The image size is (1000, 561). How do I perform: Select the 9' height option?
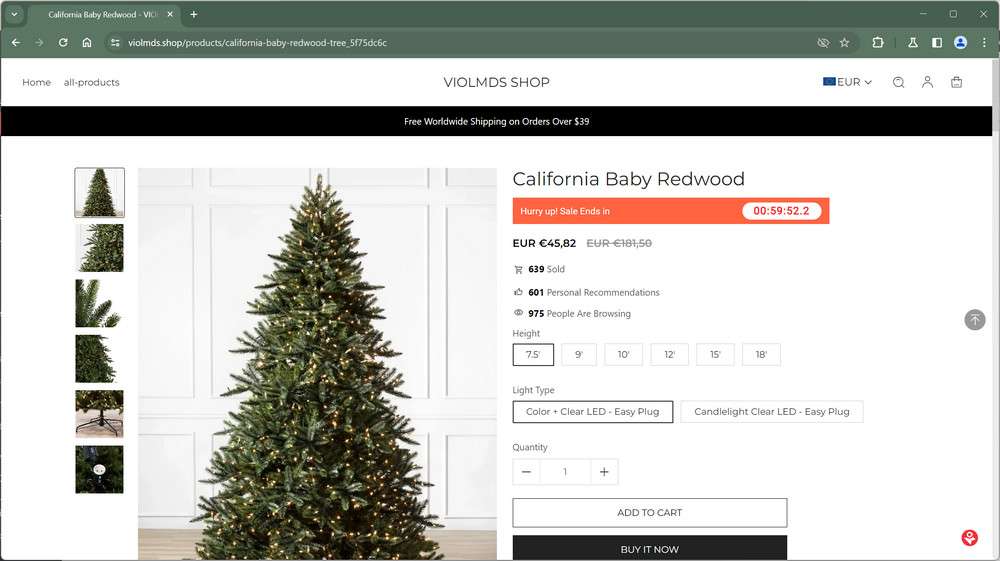tap(579, 354)
